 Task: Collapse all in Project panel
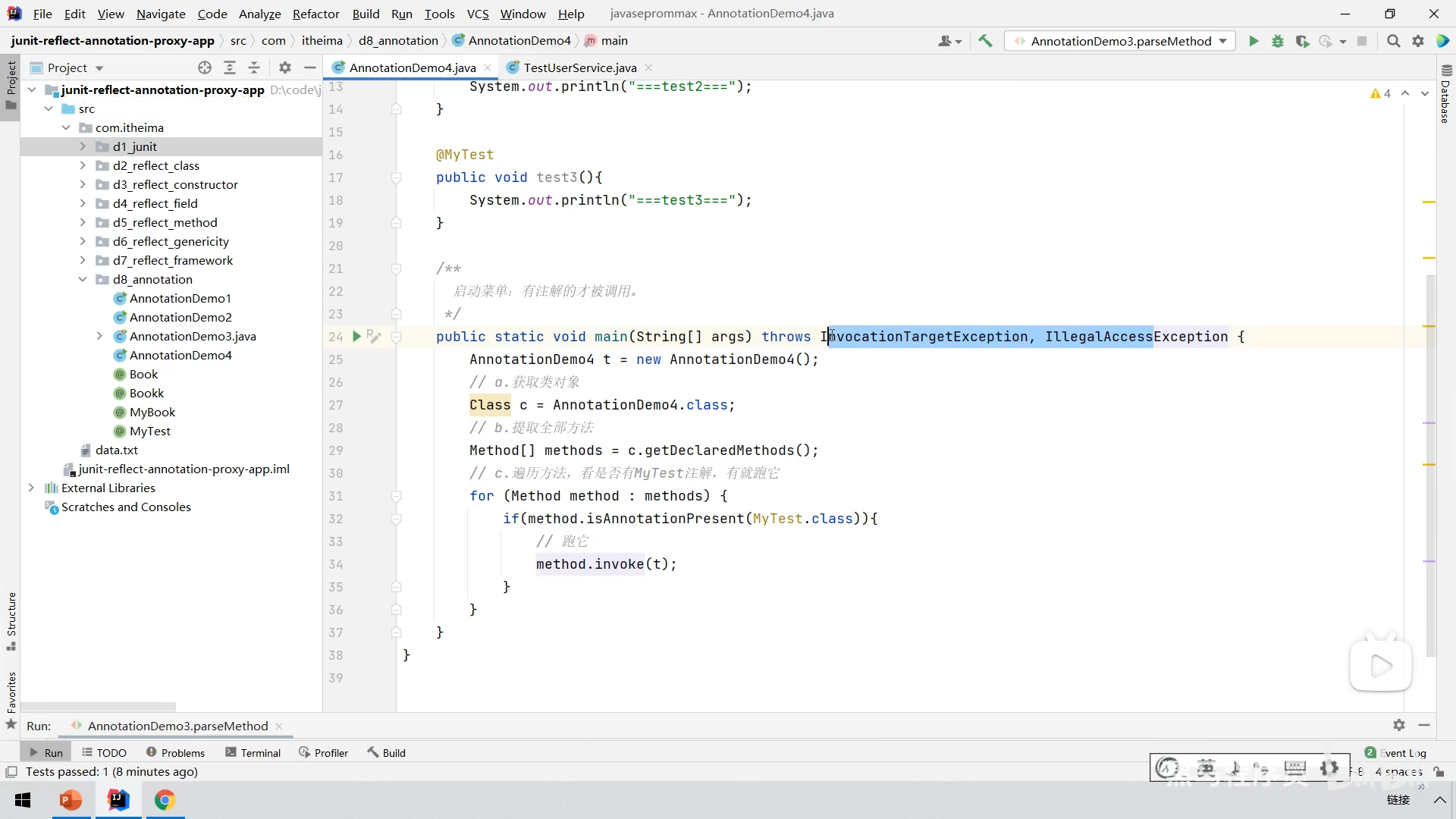click(254, 67)
